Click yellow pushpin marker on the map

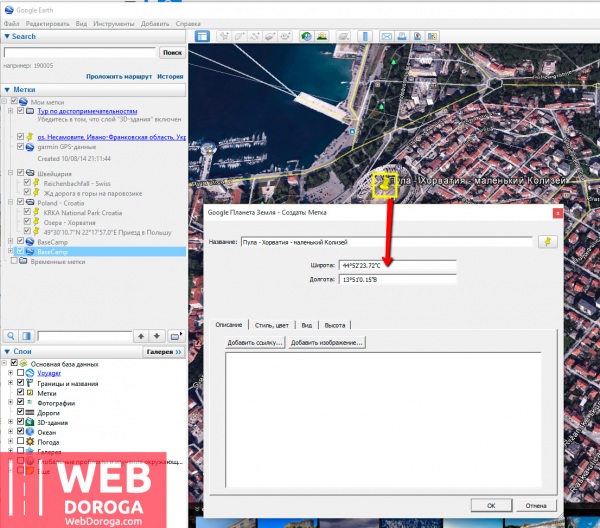[x=384, y=186]
